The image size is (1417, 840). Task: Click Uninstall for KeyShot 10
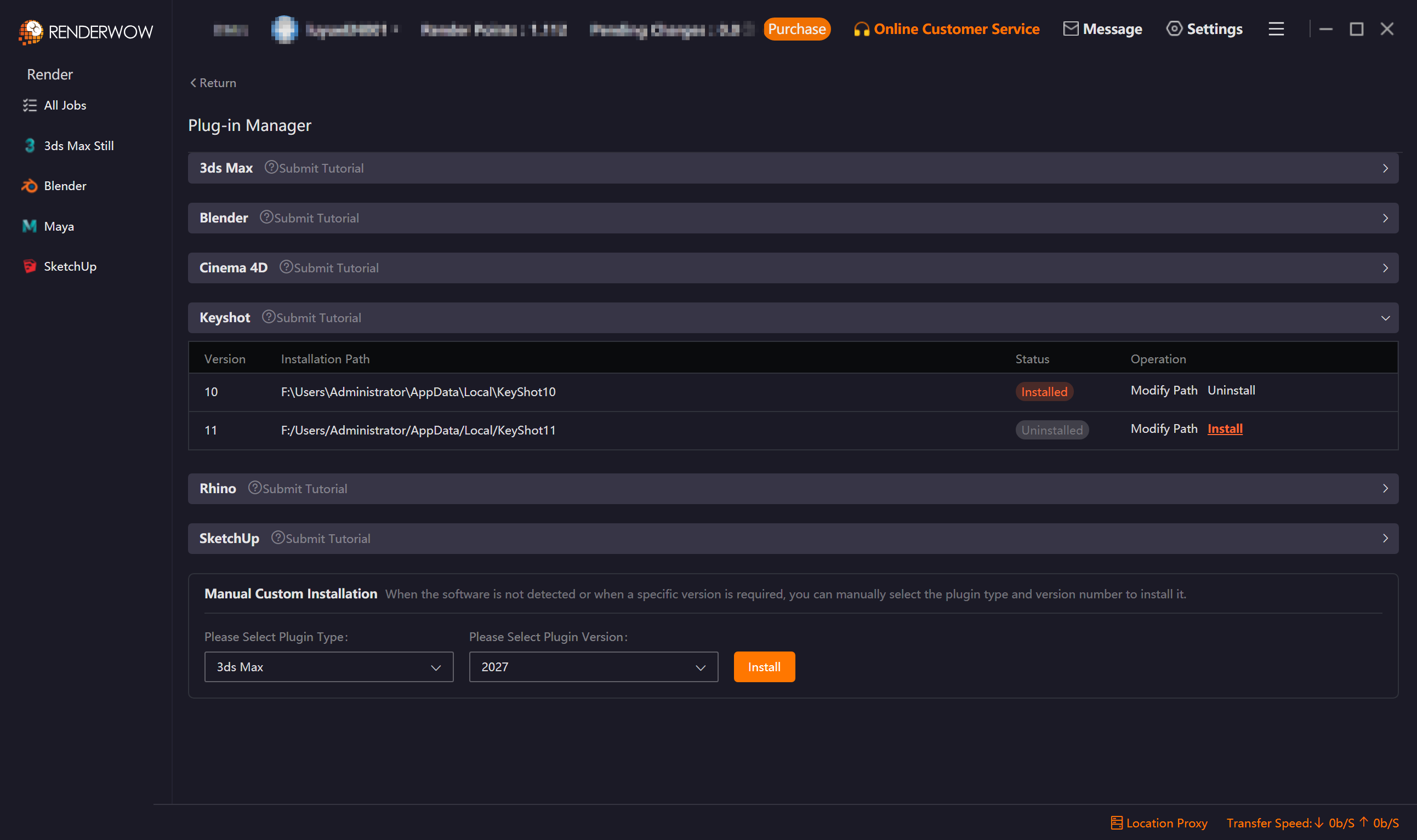pyautogui.click(x=1231, y=390)
